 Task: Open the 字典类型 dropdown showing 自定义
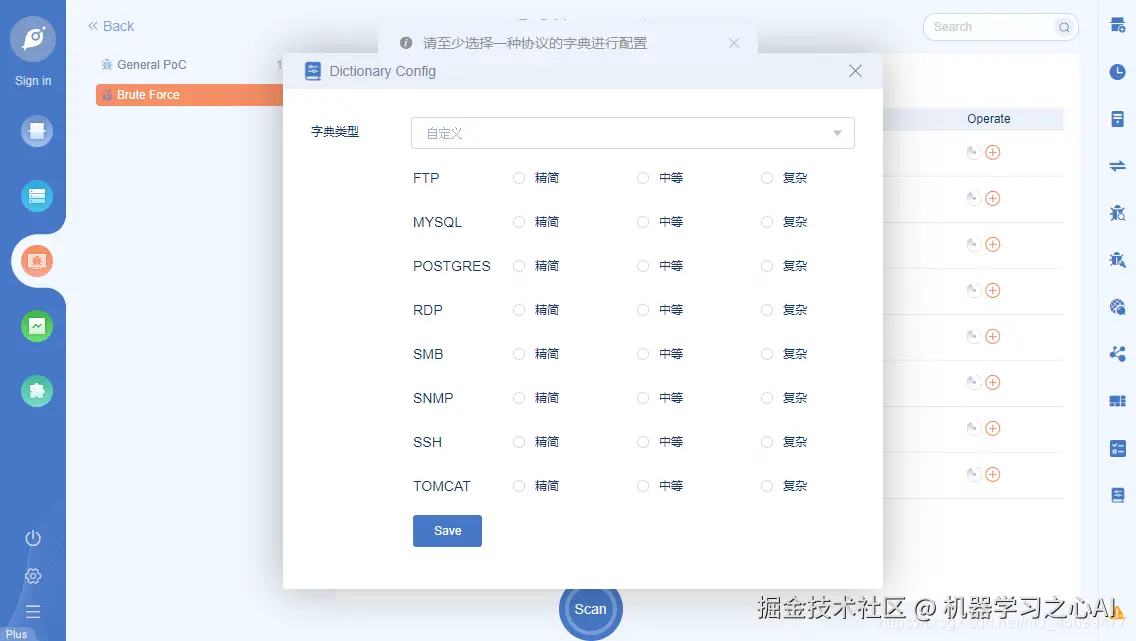(x=632, y=132)
